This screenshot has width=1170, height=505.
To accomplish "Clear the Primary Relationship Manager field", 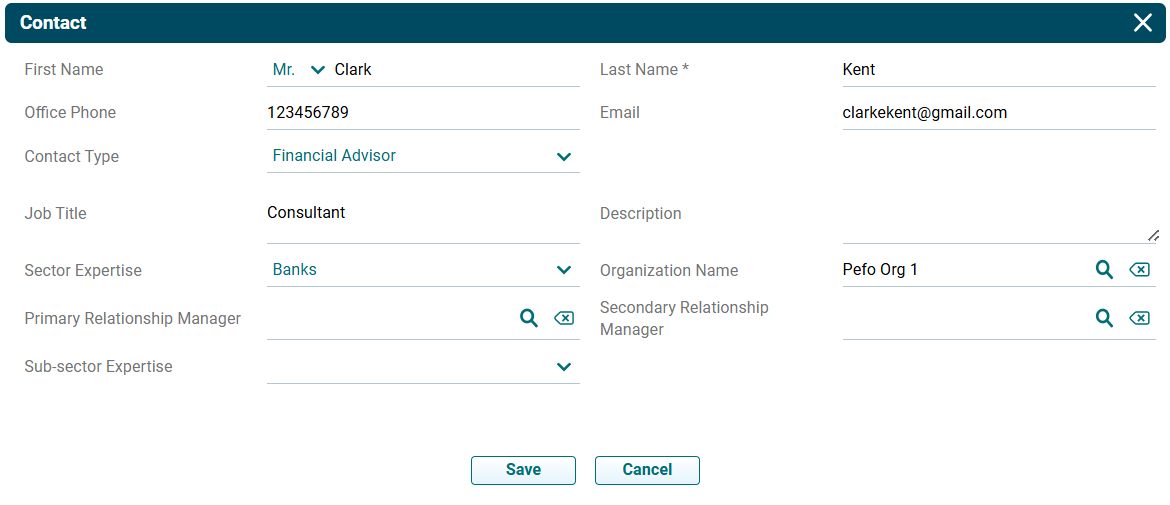I will click(563, 318).
